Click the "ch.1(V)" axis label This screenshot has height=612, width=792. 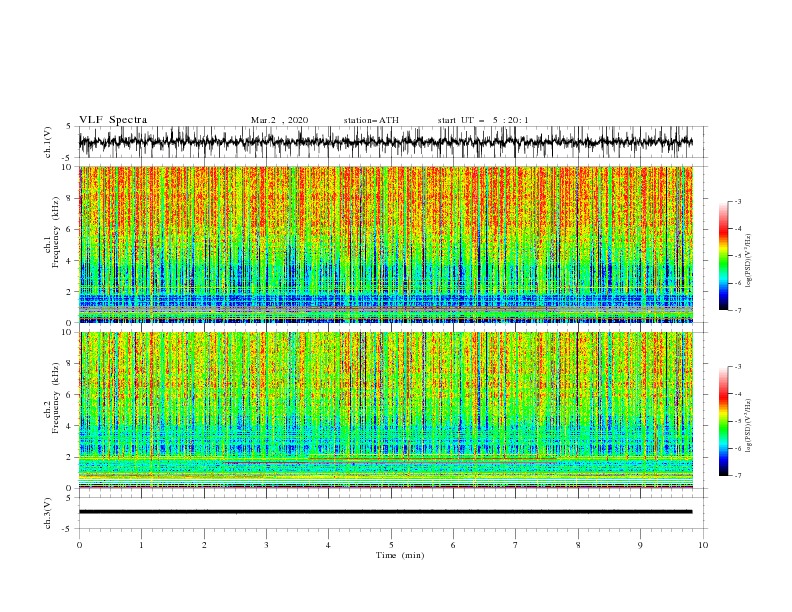pyautogui.click(x=48, y=142)
